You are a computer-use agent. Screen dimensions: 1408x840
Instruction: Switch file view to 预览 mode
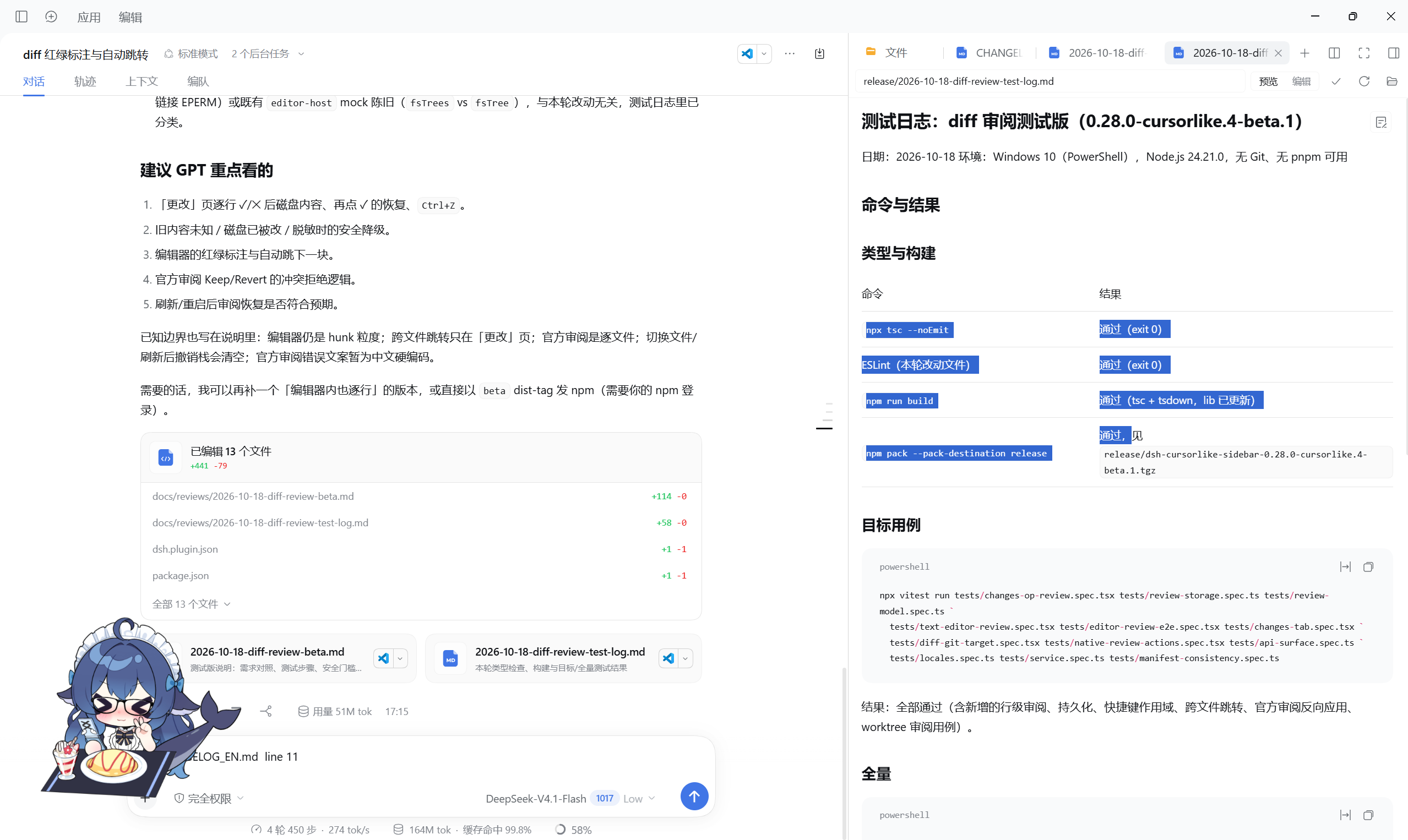click(1268, 81)
